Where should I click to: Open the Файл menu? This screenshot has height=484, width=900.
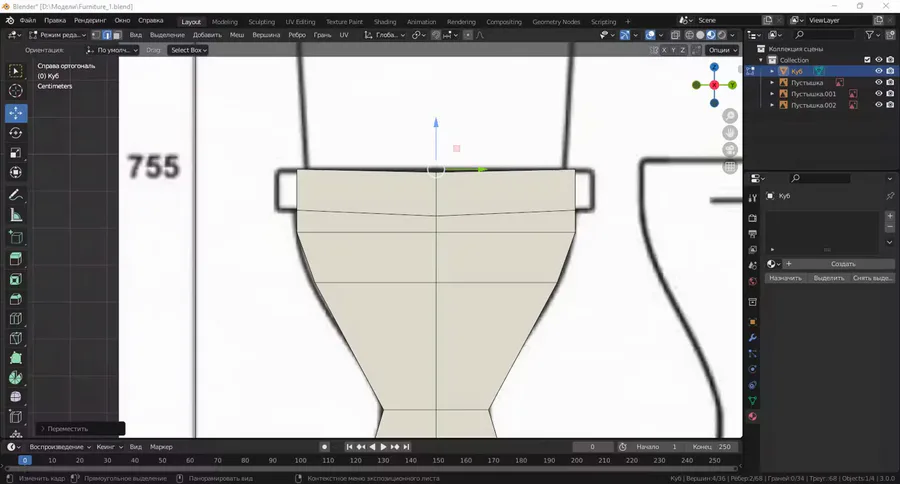point(28,21)
